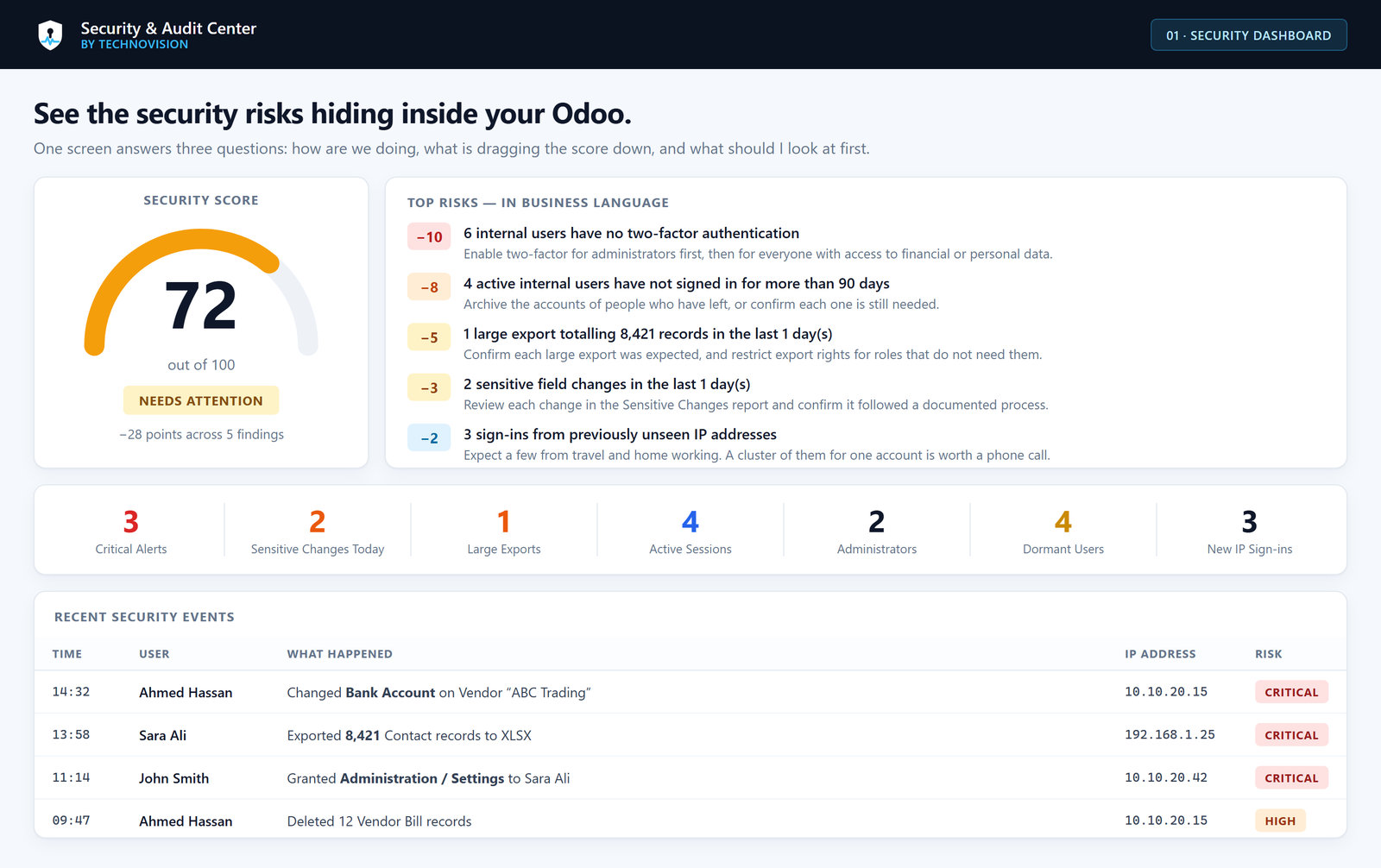The width and height of the screenshot is (1381, 868).
Task: Select the 14:32 Ahmed Hassan event row
Action: 690,692
